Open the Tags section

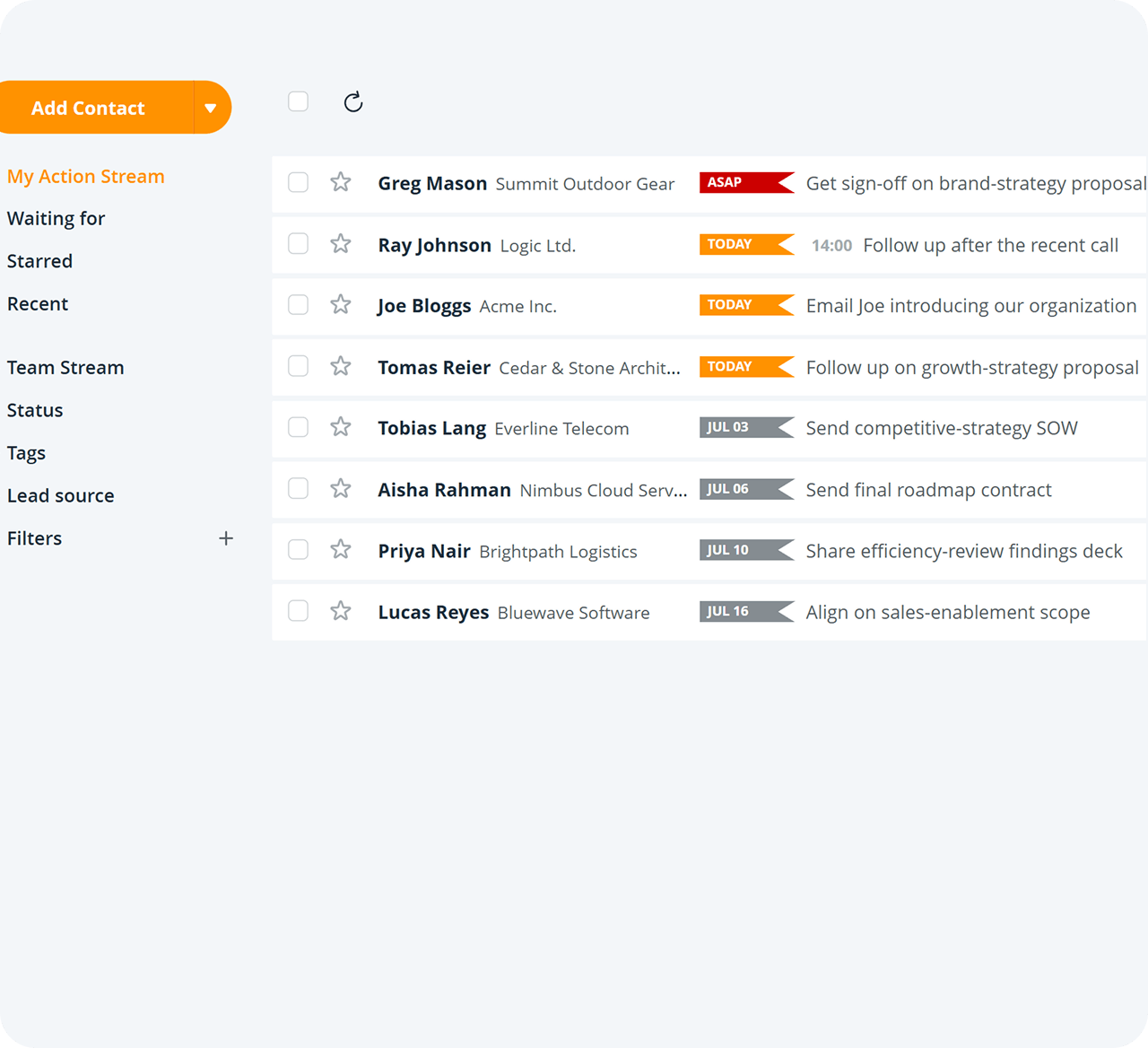[26, 453]
